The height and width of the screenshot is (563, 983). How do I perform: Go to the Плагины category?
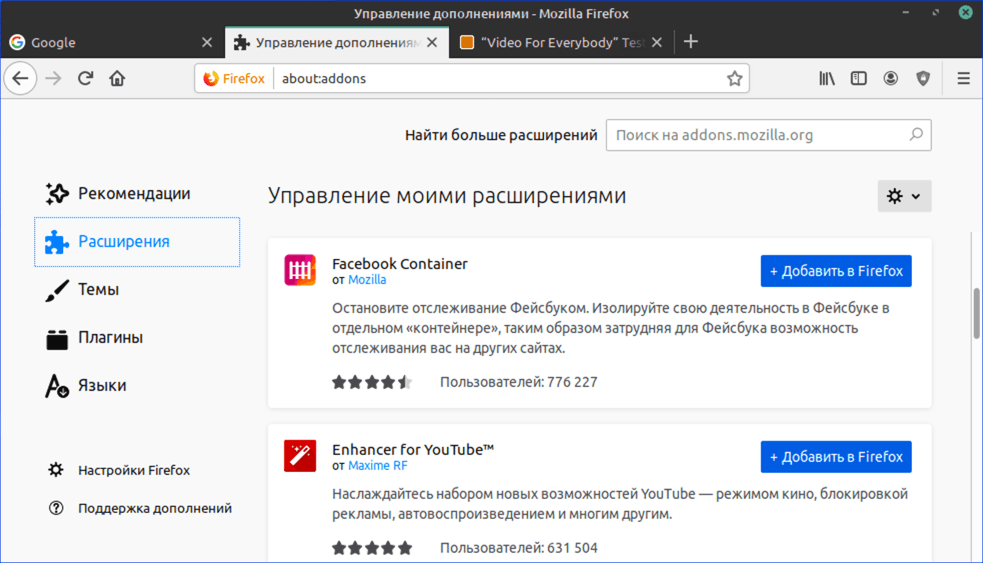coord(137,338)
